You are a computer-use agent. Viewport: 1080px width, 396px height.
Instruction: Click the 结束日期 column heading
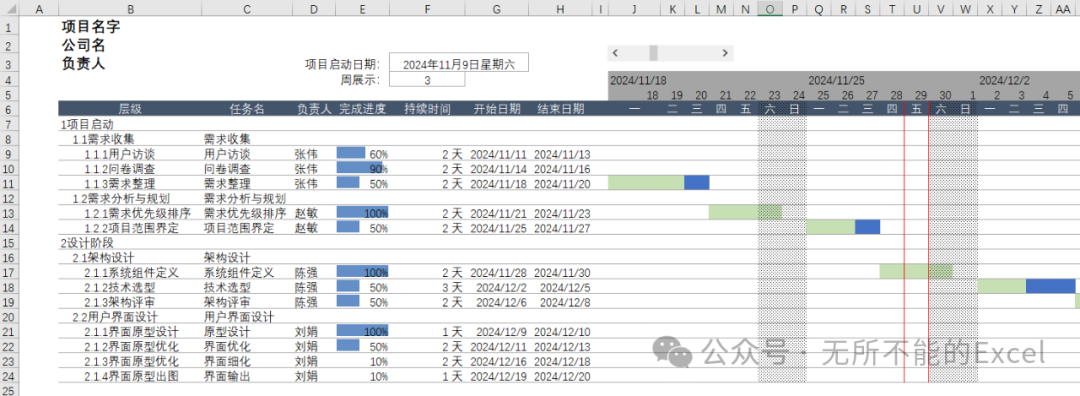561,109
